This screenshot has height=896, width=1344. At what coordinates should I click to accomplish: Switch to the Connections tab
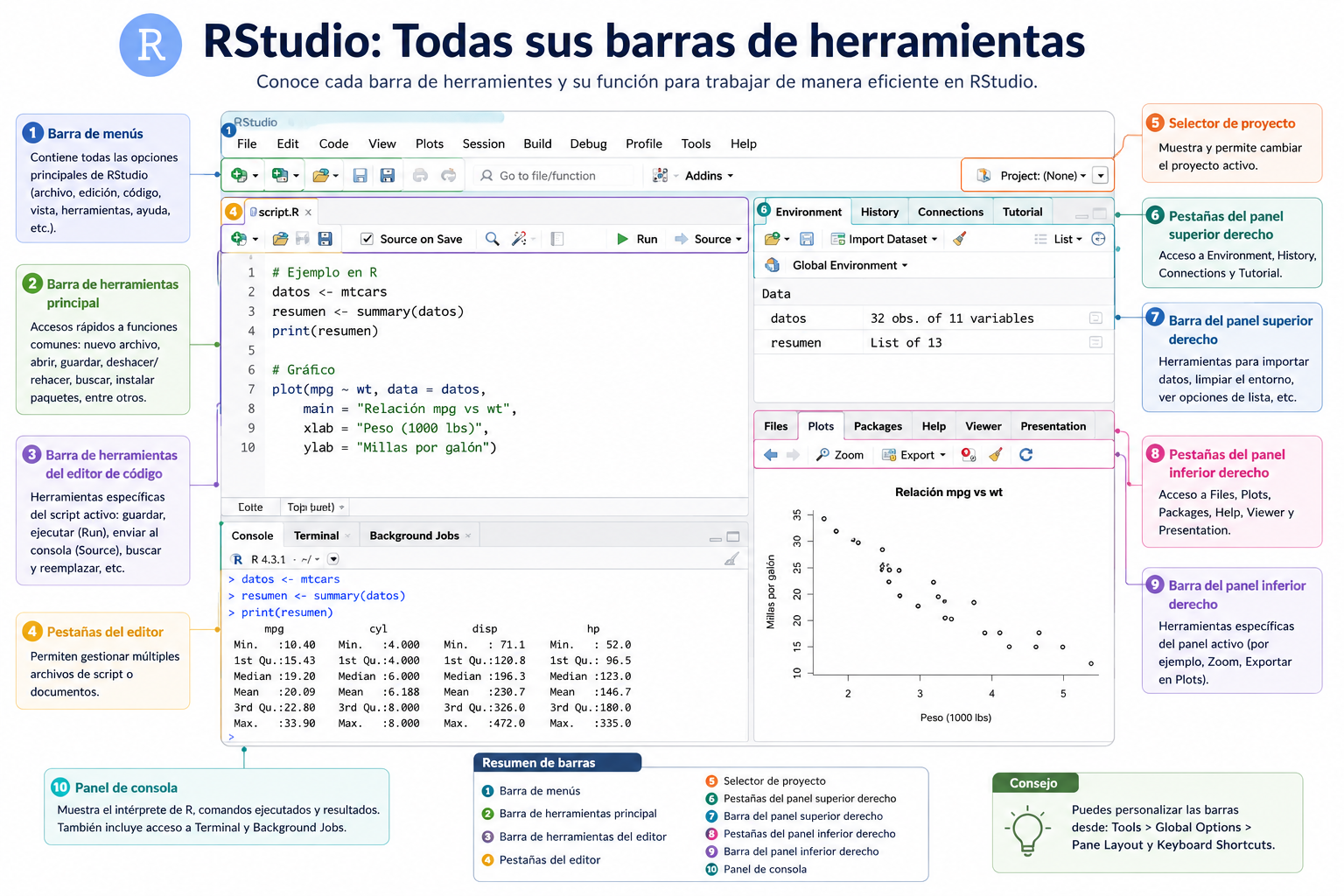950,212
